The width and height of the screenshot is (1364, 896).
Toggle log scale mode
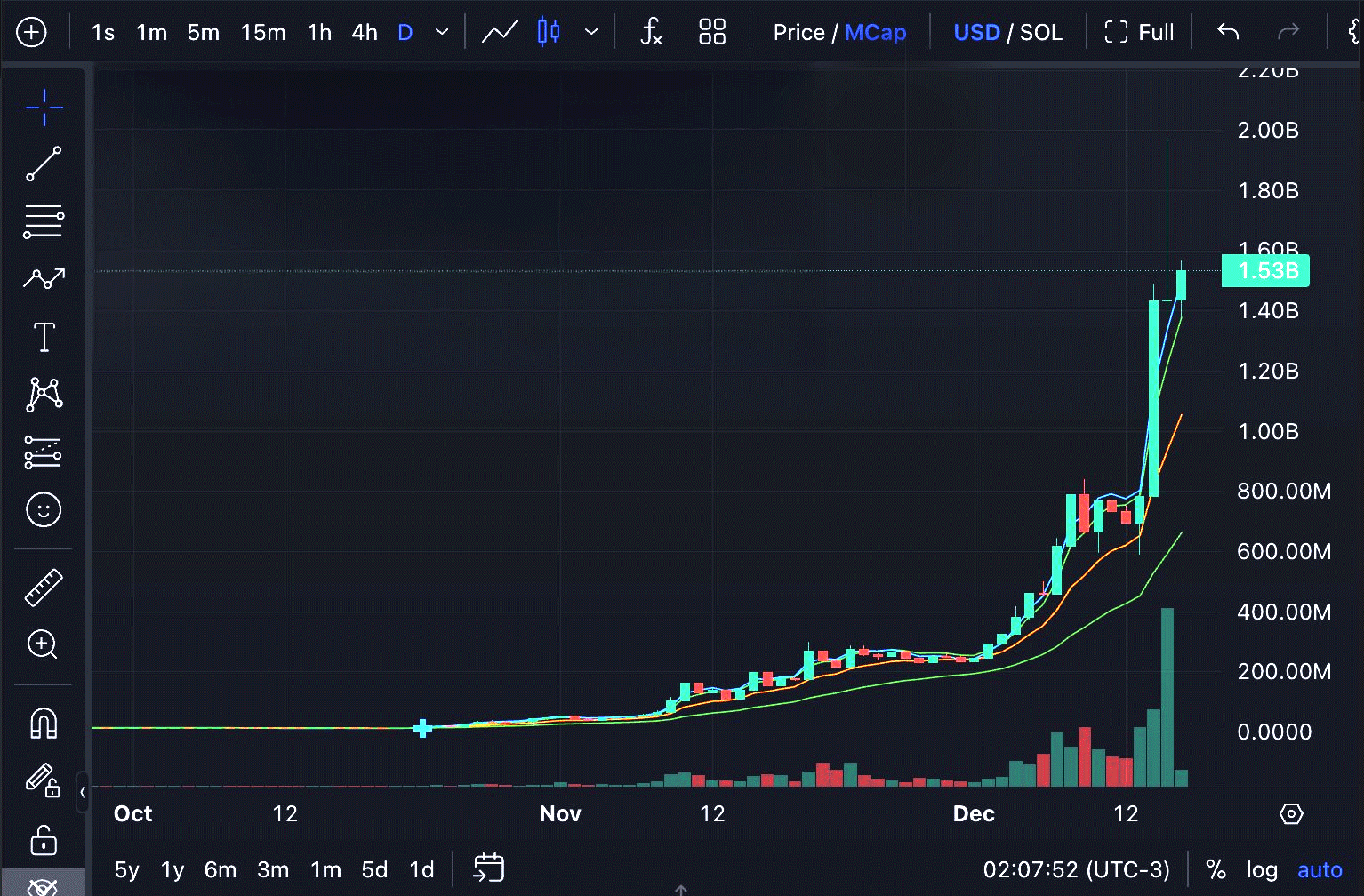tap(1262, 869)
